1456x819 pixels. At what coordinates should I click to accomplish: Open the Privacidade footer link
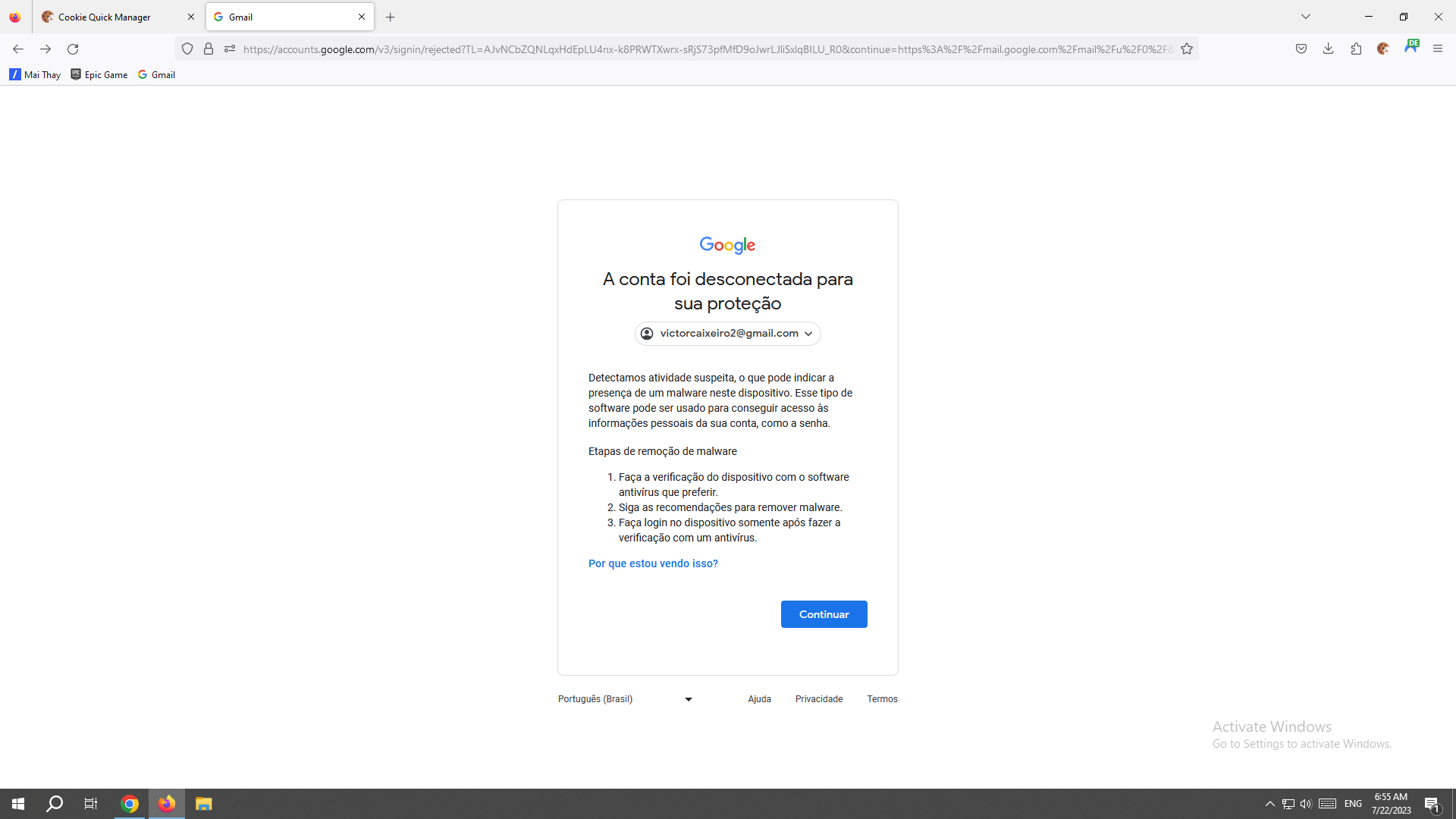pos(819,699)
